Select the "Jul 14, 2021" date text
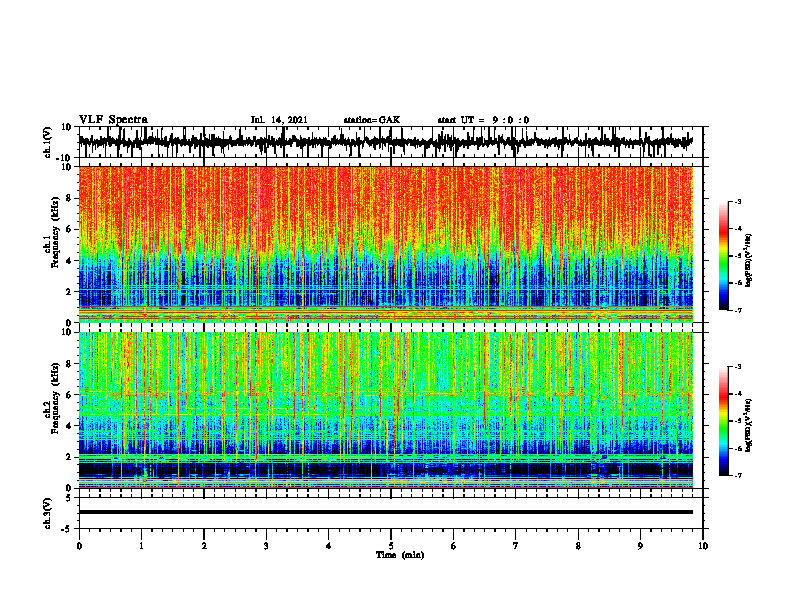The width and height of the screenshot is (792, 612). (279, 120)
